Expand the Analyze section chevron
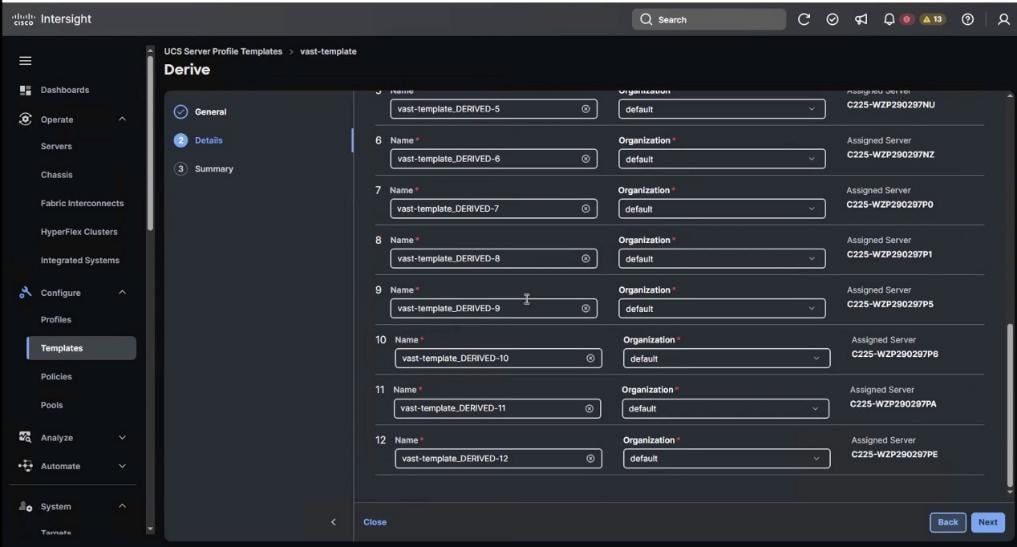This screenshot has height=547, width=1017. pyautogui.click(x=122, y=438)
